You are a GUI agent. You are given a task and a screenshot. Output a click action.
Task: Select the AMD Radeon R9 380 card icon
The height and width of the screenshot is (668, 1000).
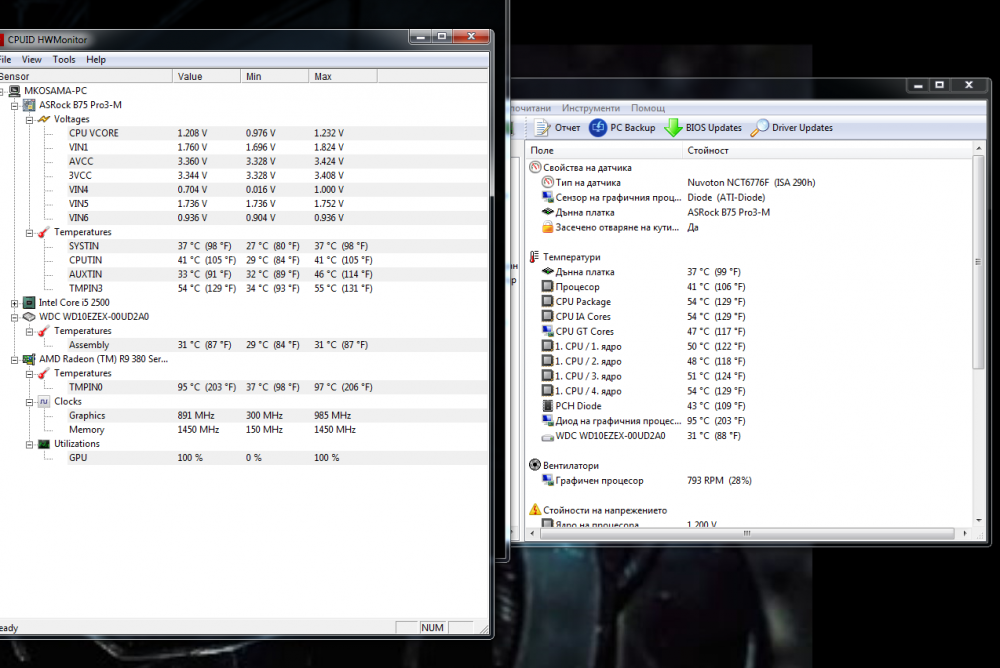coord(29,359)
